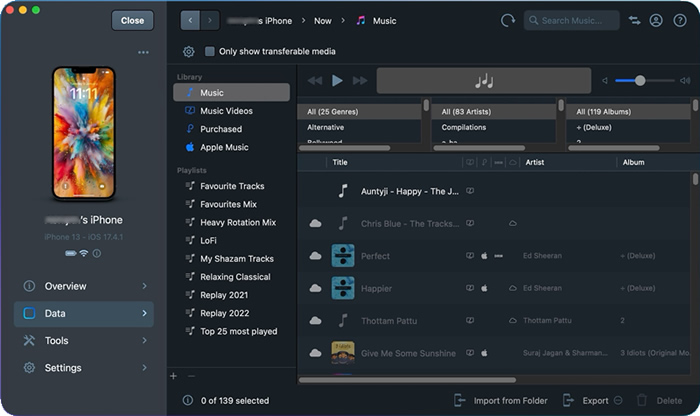Image resolution: width=700 pixels, height=416 pixels.
Task: Click Apple icon in Perfect row
Action: pyautogui.click(x=484, y=256)
